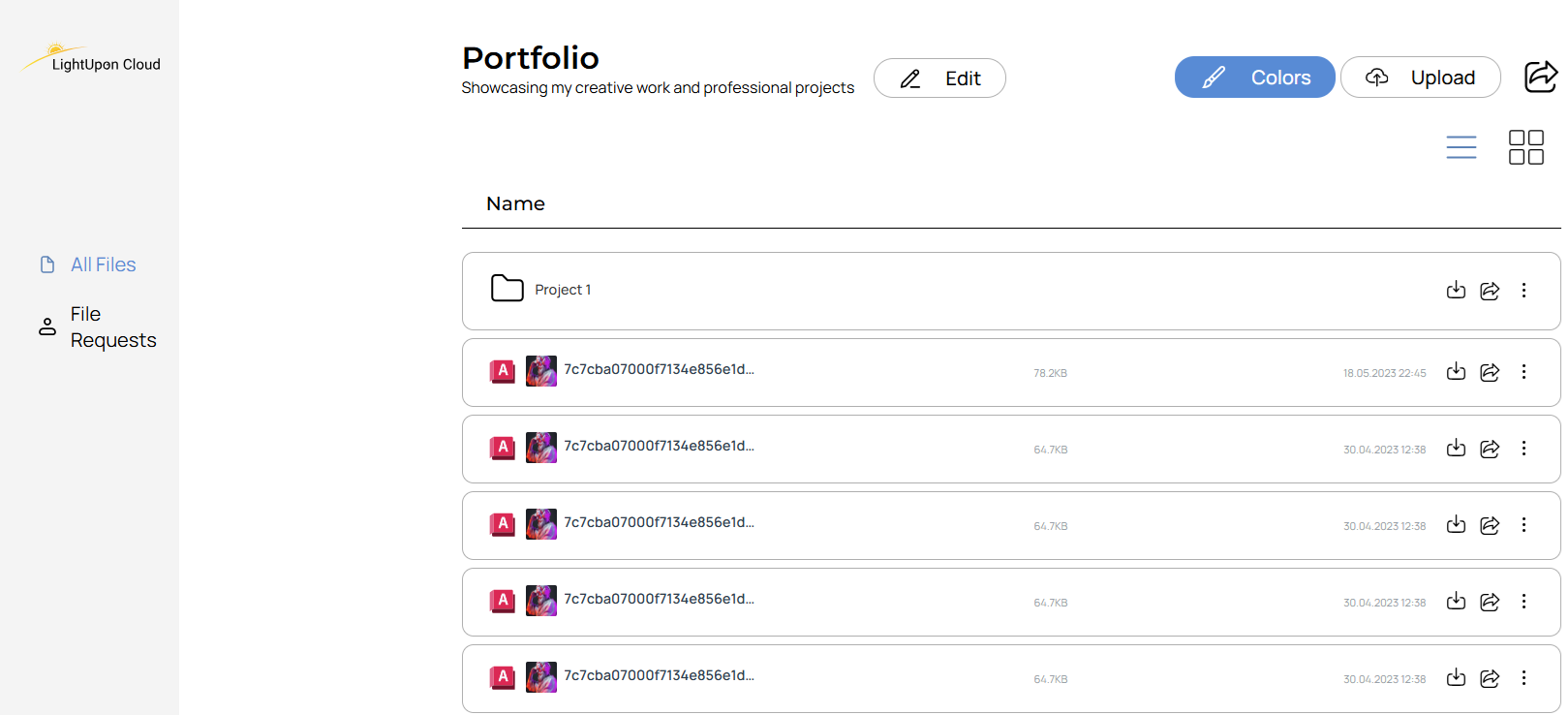Open the Colors customization button

1254,78
